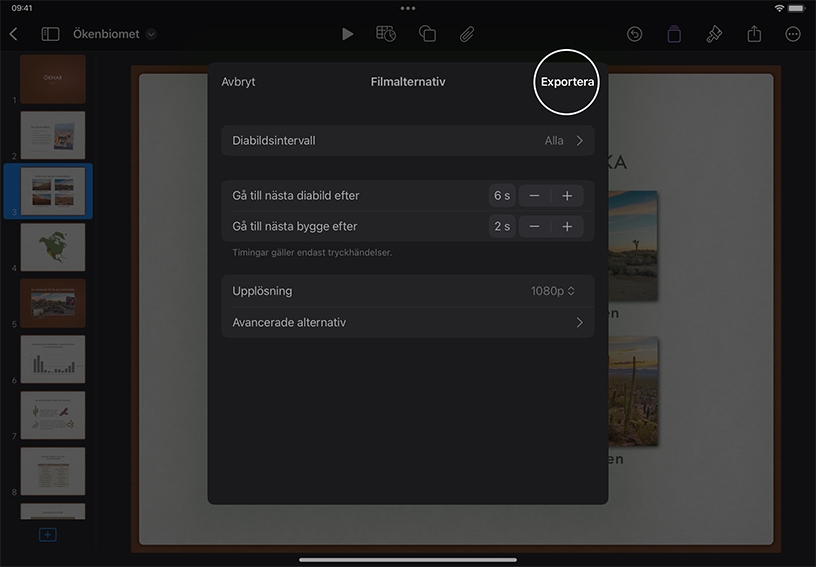Play the presentation

click(348, 34)
